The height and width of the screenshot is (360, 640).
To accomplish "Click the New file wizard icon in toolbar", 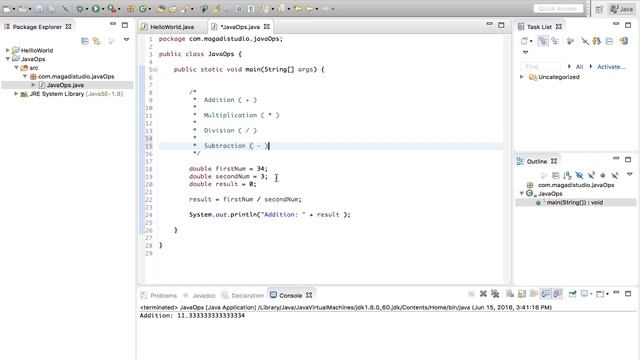I will point(7,8).
